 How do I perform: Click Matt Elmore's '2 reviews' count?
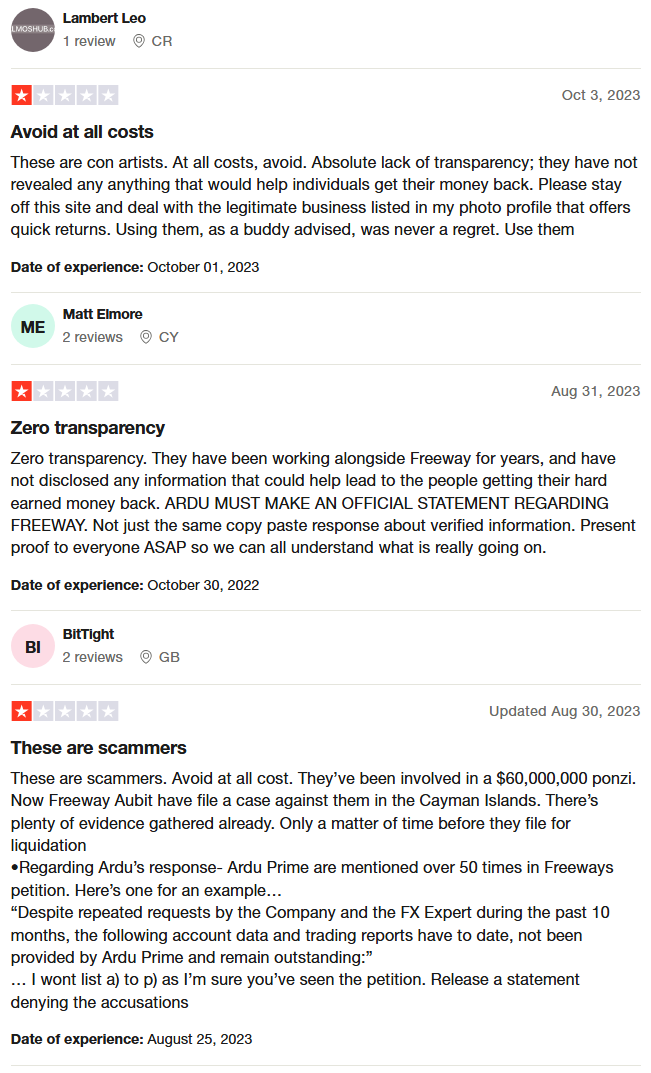coord(92,337)
